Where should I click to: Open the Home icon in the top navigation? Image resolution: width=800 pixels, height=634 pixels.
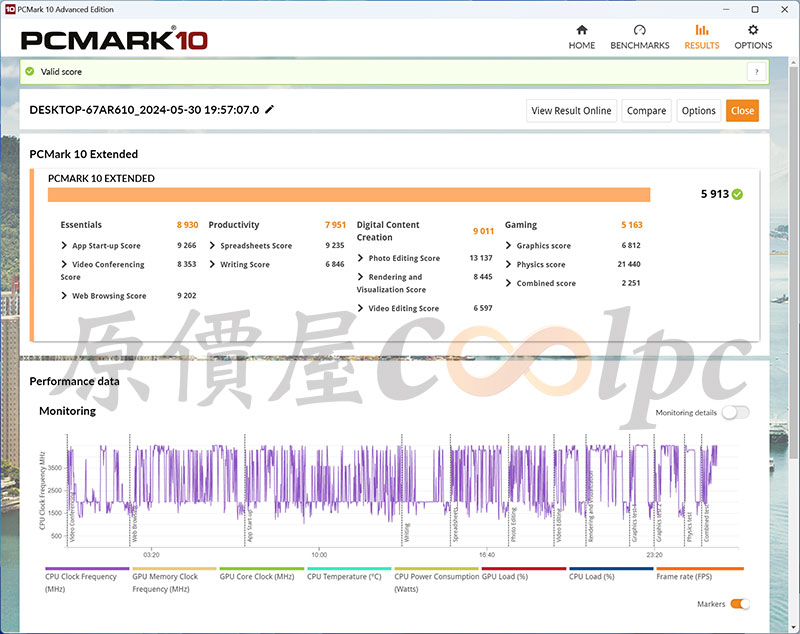(x=581, y=31)
